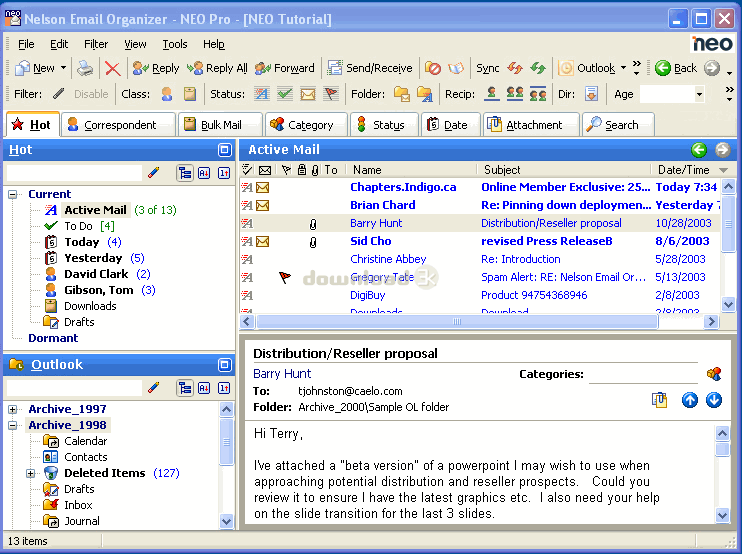Viewport: 742px width, 554px height.
Task: Click the Date/Time column sort arrow
Action: click(x=723, y=170)
